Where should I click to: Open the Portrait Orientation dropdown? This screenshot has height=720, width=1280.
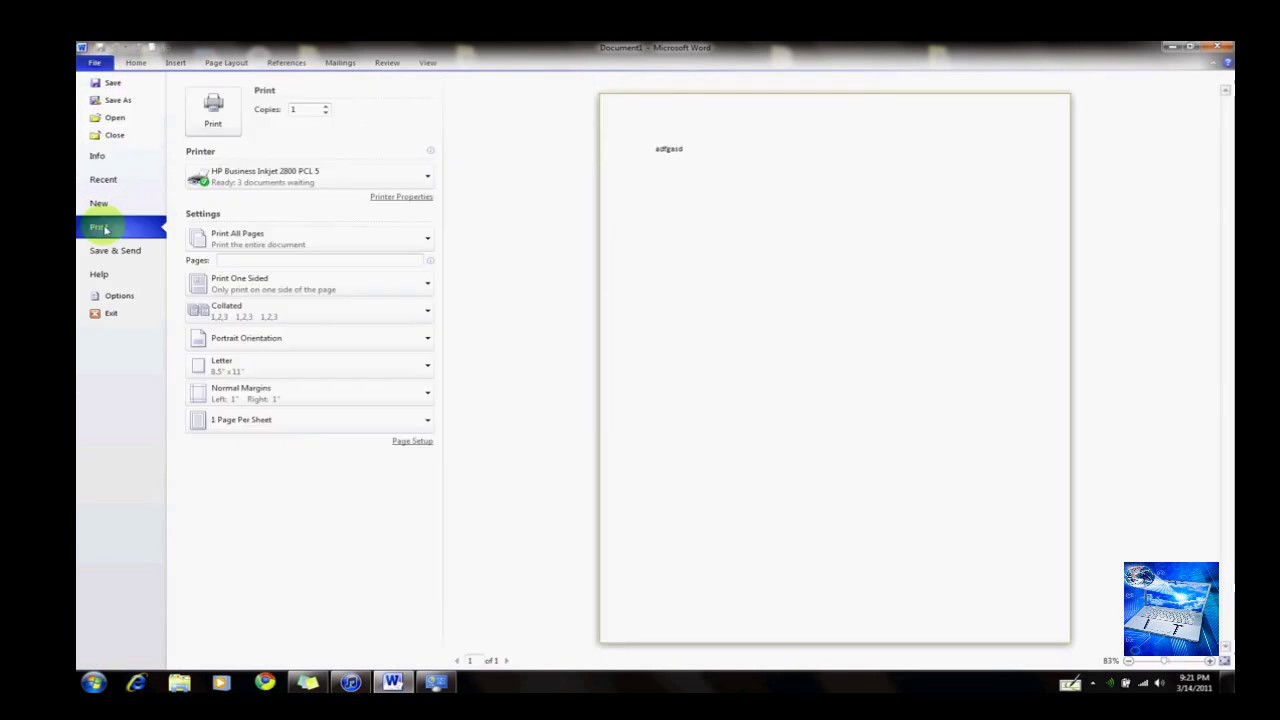pyautogui.click(x=310, y=338)
